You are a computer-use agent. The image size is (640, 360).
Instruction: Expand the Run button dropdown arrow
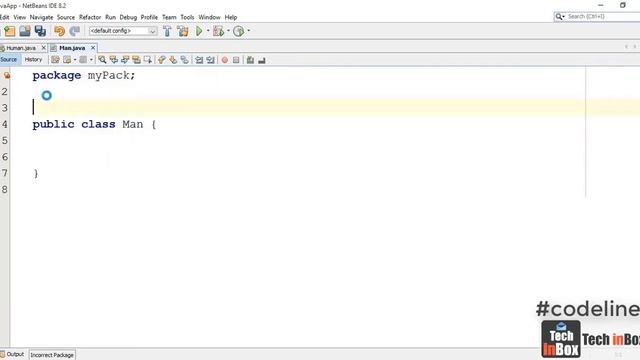coord(208,31)
